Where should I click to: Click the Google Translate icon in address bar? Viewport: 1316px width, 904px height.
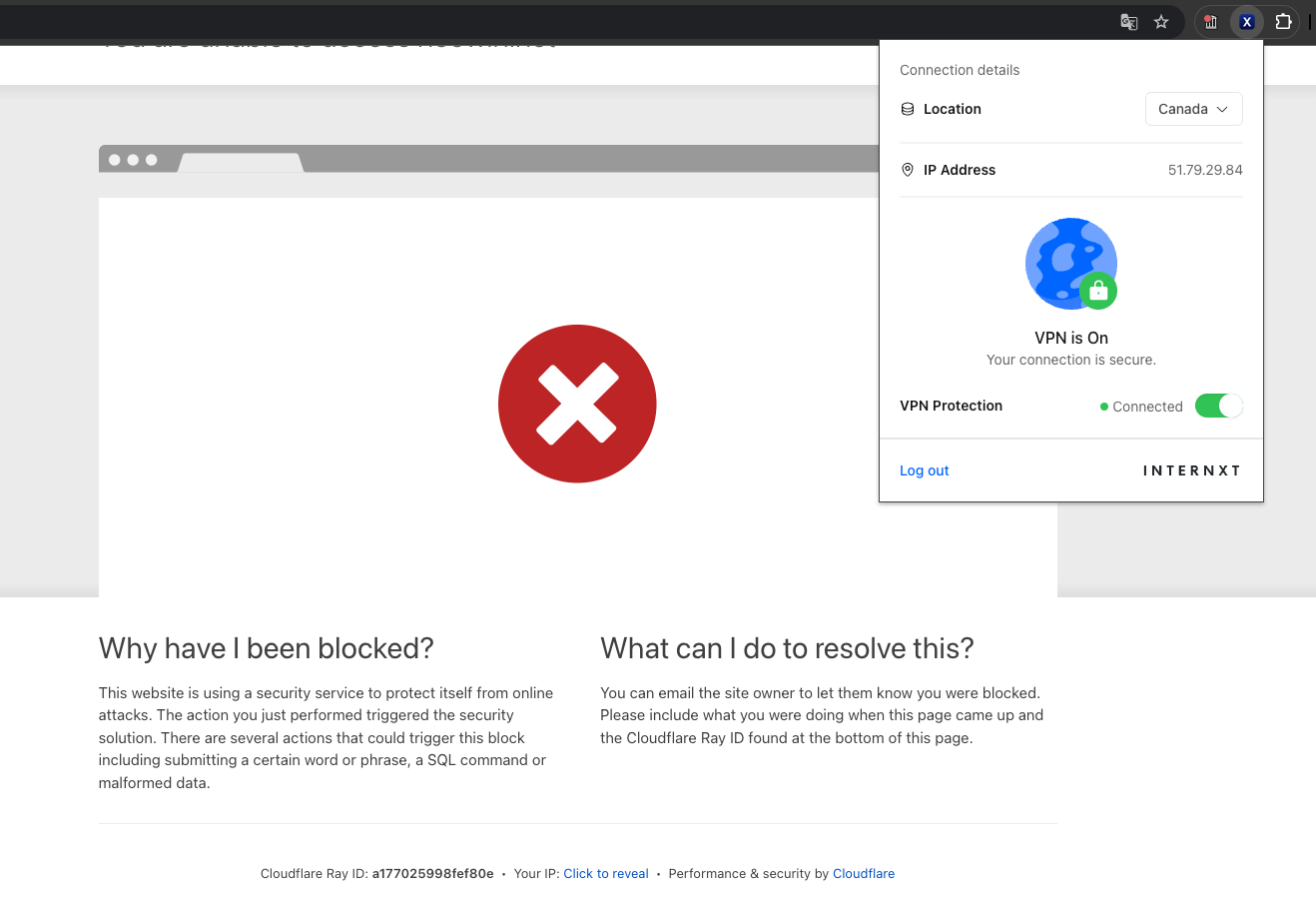pos(1129,22)
